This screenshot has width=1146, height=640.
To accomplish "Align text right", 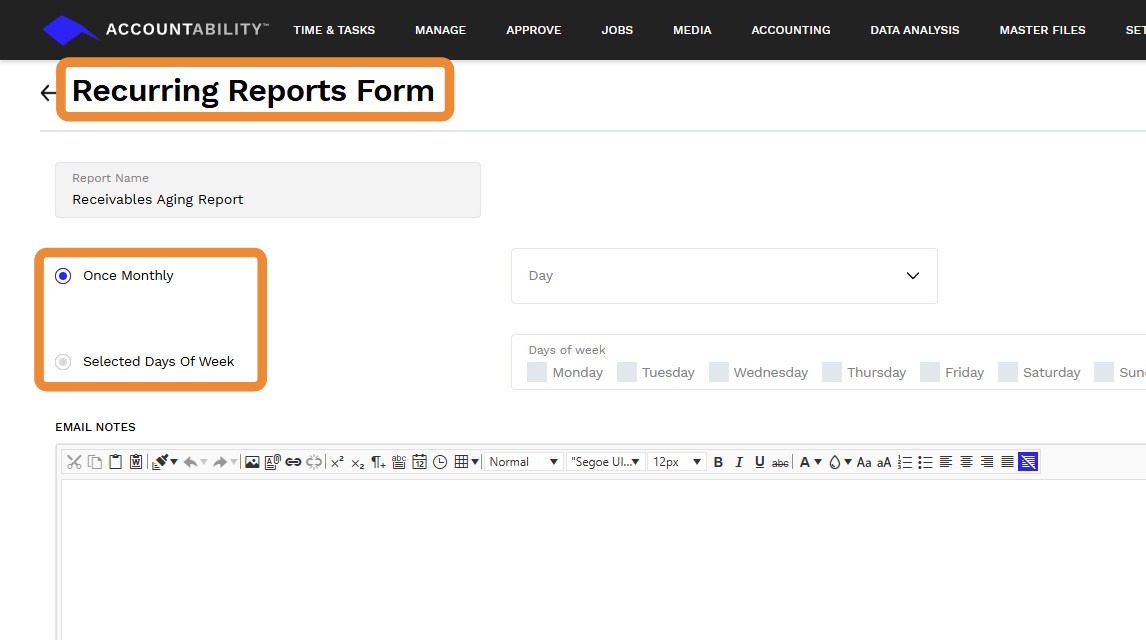I will (x=987, y=462).
